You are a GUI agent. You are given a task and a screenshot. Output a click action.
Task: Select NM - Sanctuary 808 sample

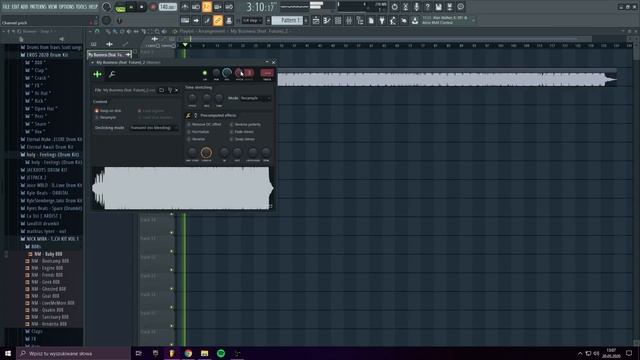(x=49, y=317)
